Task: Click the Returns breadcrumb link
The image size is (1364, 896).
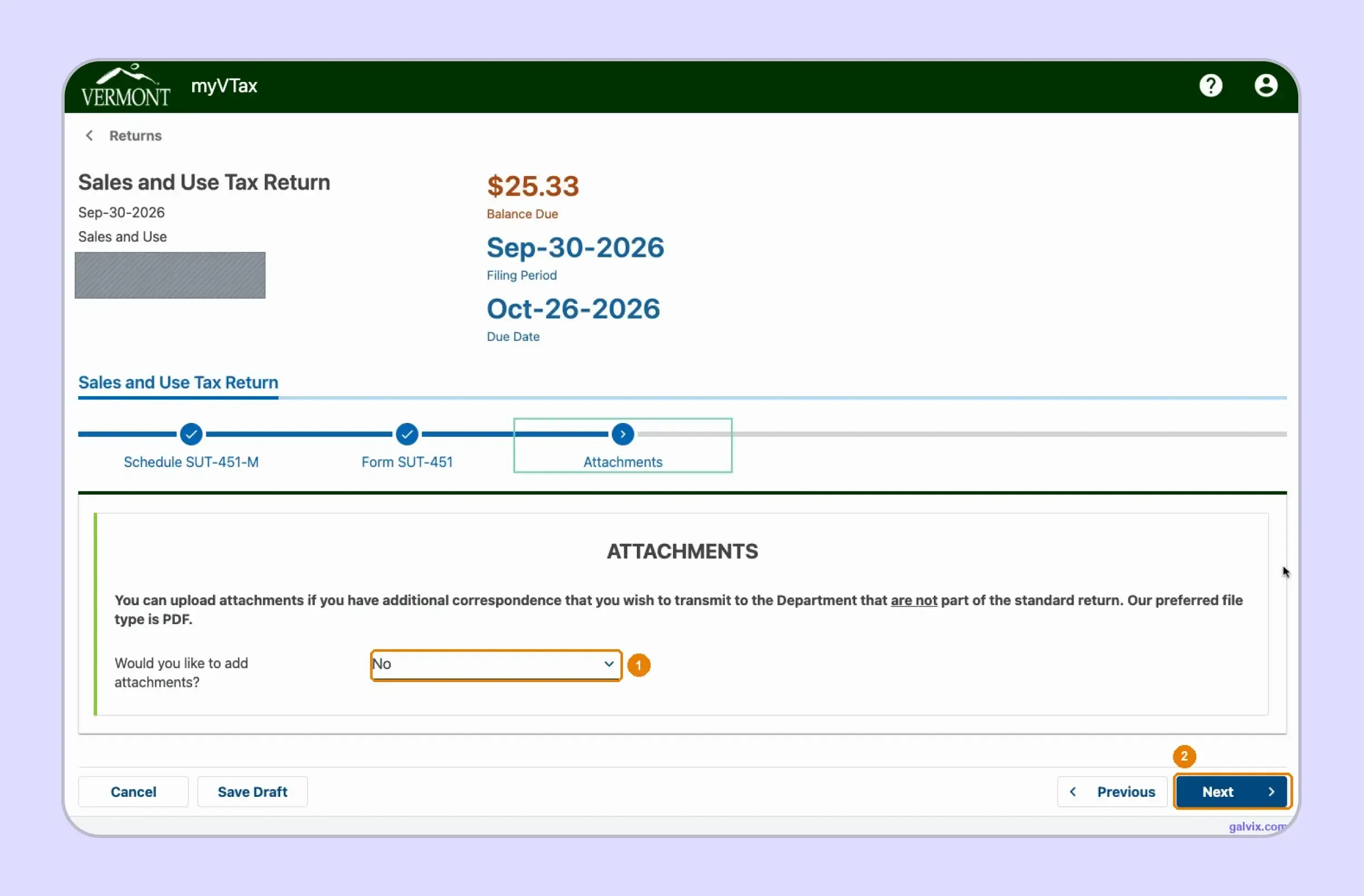Action: tap(135, 135)
